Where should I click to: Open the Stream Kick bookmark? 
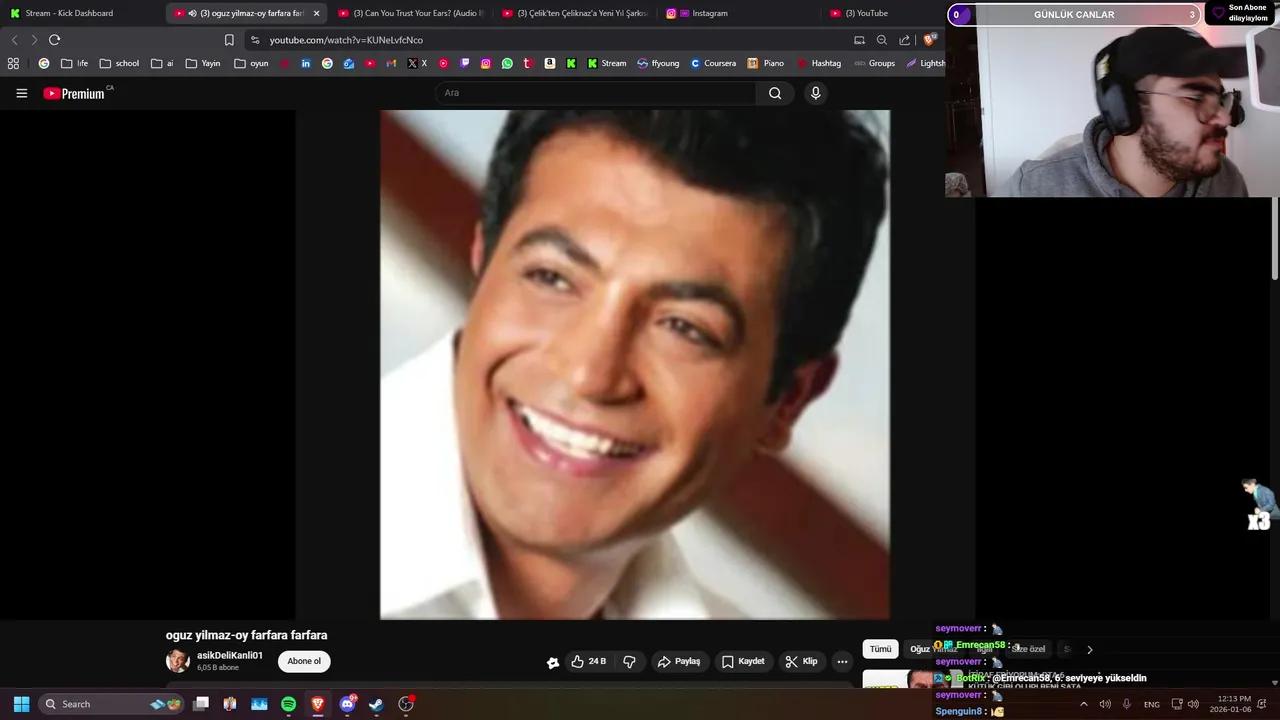606,63
